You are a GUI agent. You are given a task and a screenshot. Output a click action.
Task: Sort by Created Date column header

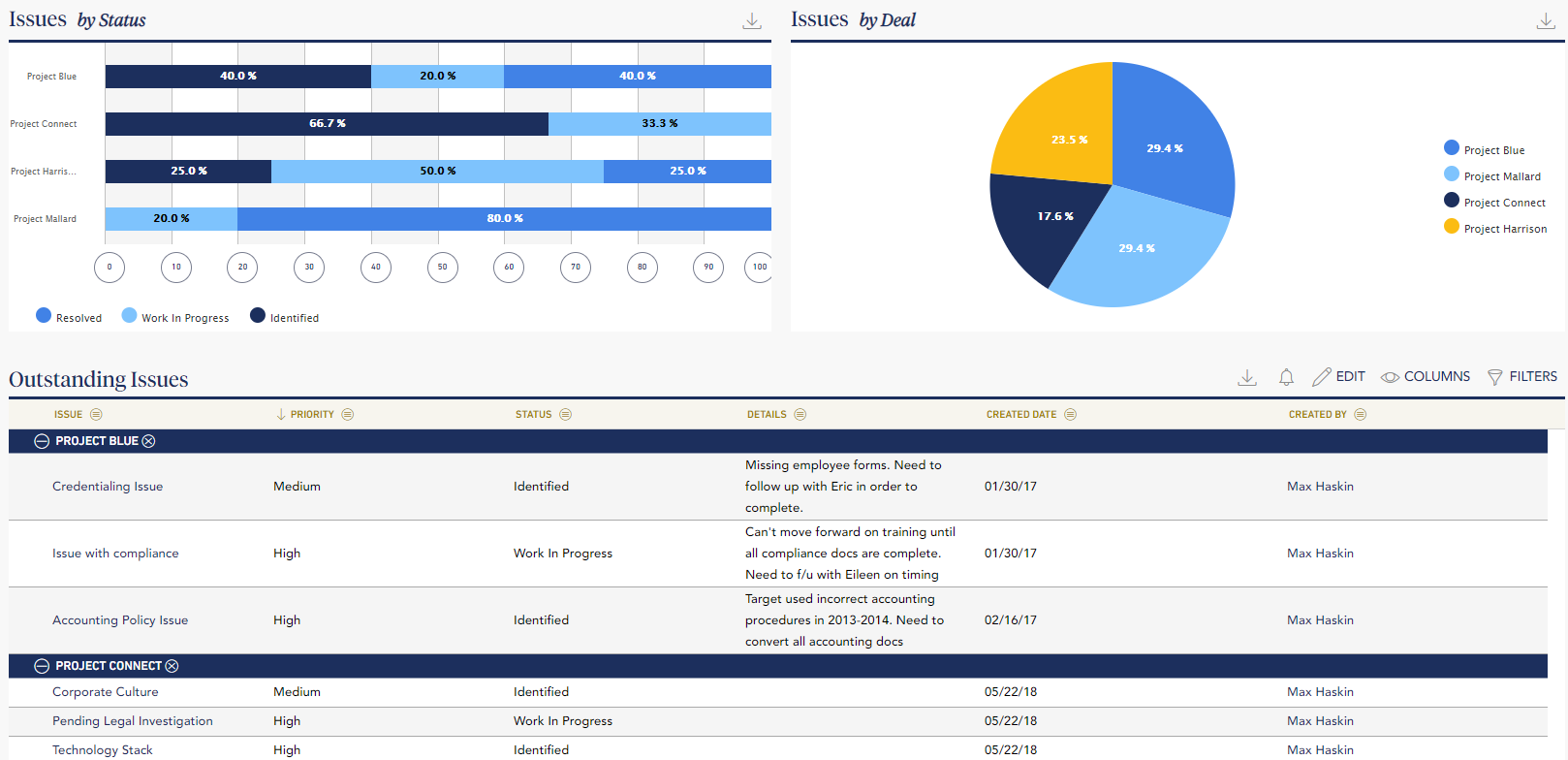tap(1020, 415)
